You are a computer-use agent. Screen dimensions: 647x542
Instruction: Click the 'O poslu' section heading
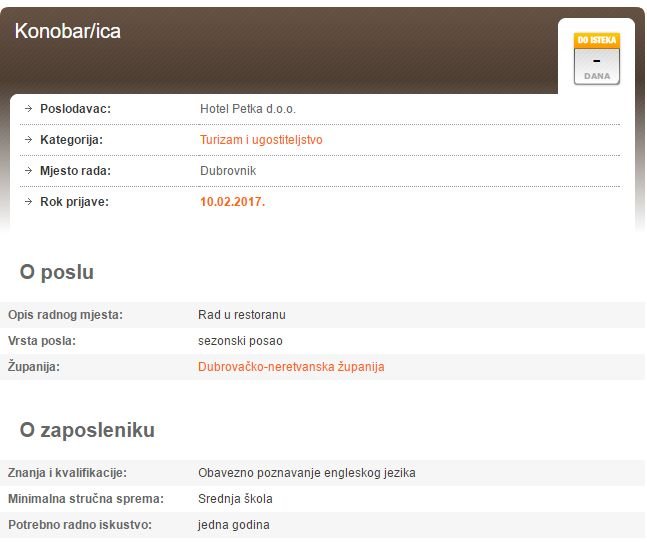coord(57,273)
